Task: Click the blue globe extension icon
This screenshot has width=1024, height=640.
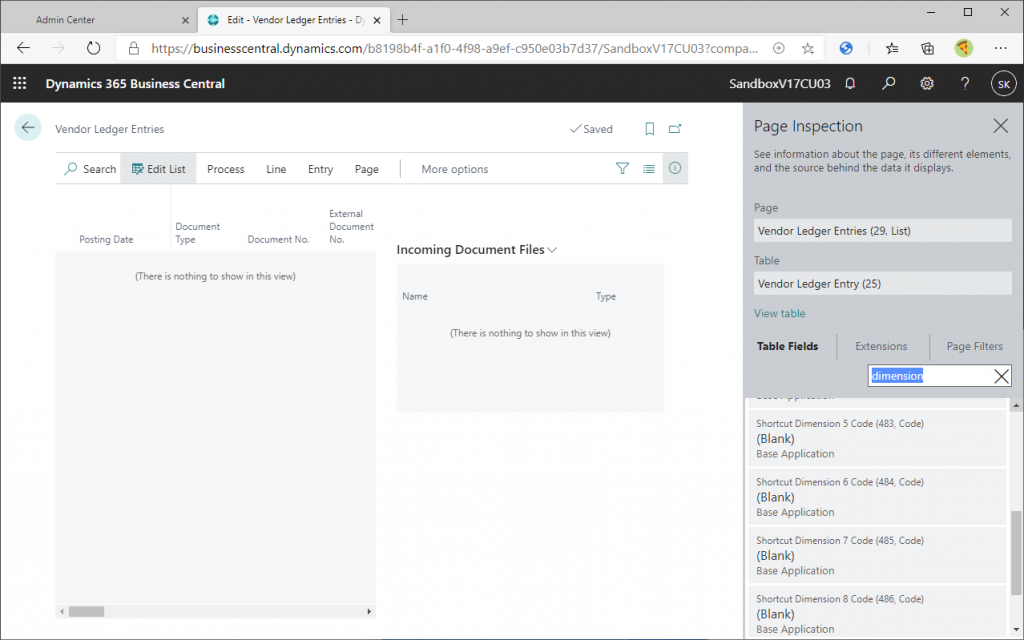Action: click(846, 48)
